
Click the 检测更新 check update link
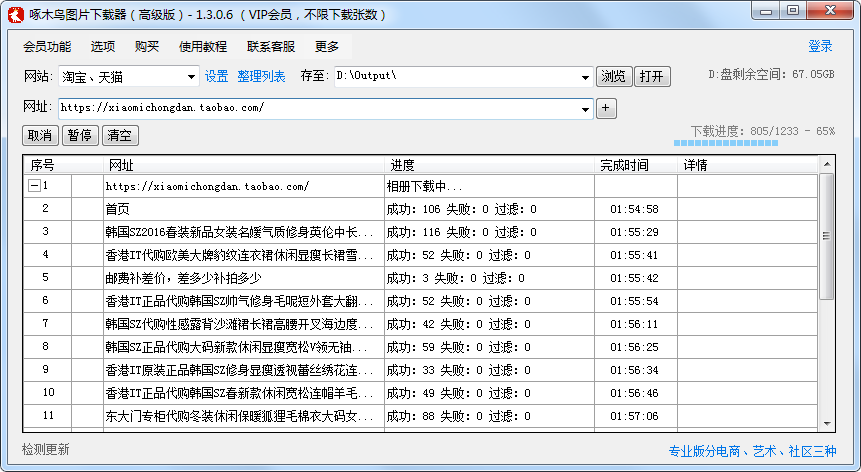46,450
